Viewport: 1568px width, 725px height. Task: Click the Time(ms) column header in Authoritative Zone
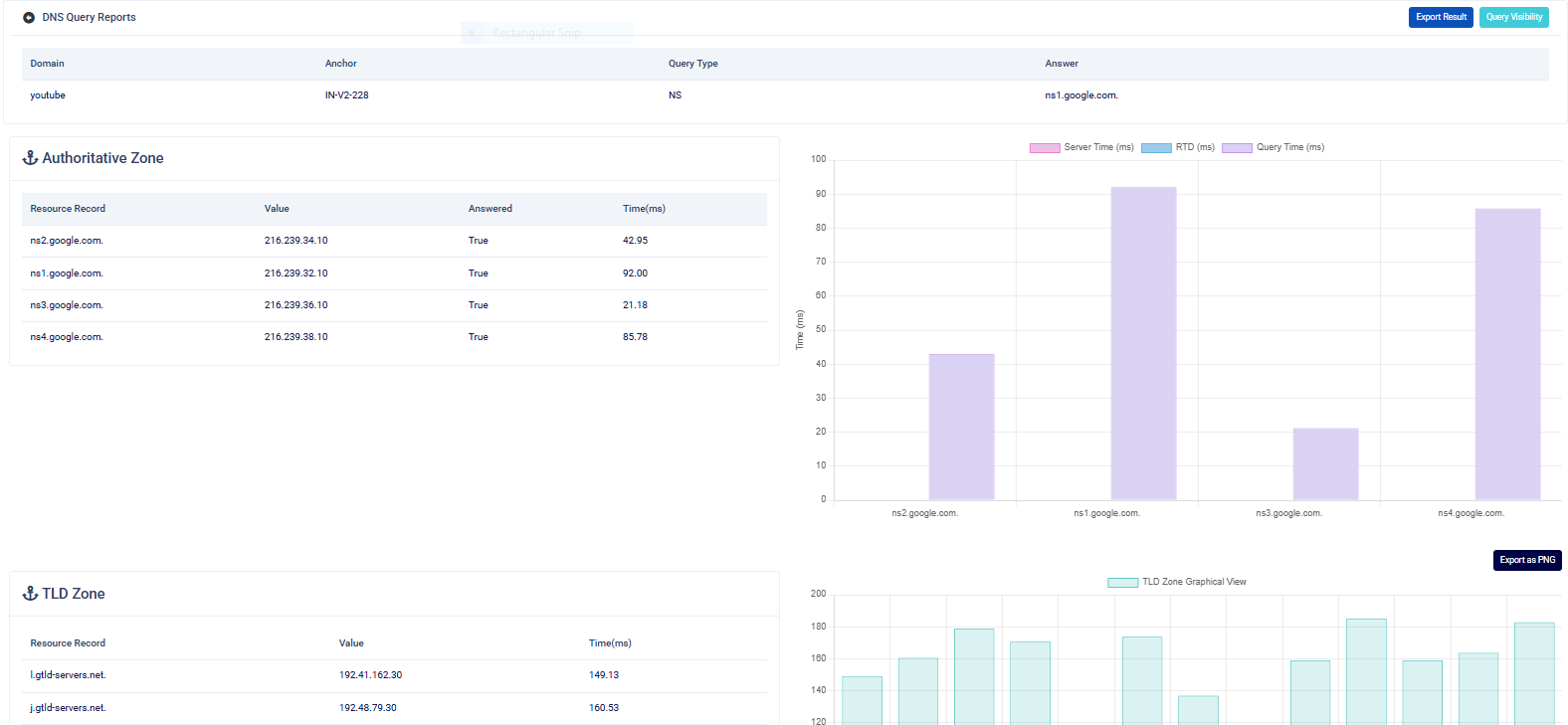tap(644, 209)
